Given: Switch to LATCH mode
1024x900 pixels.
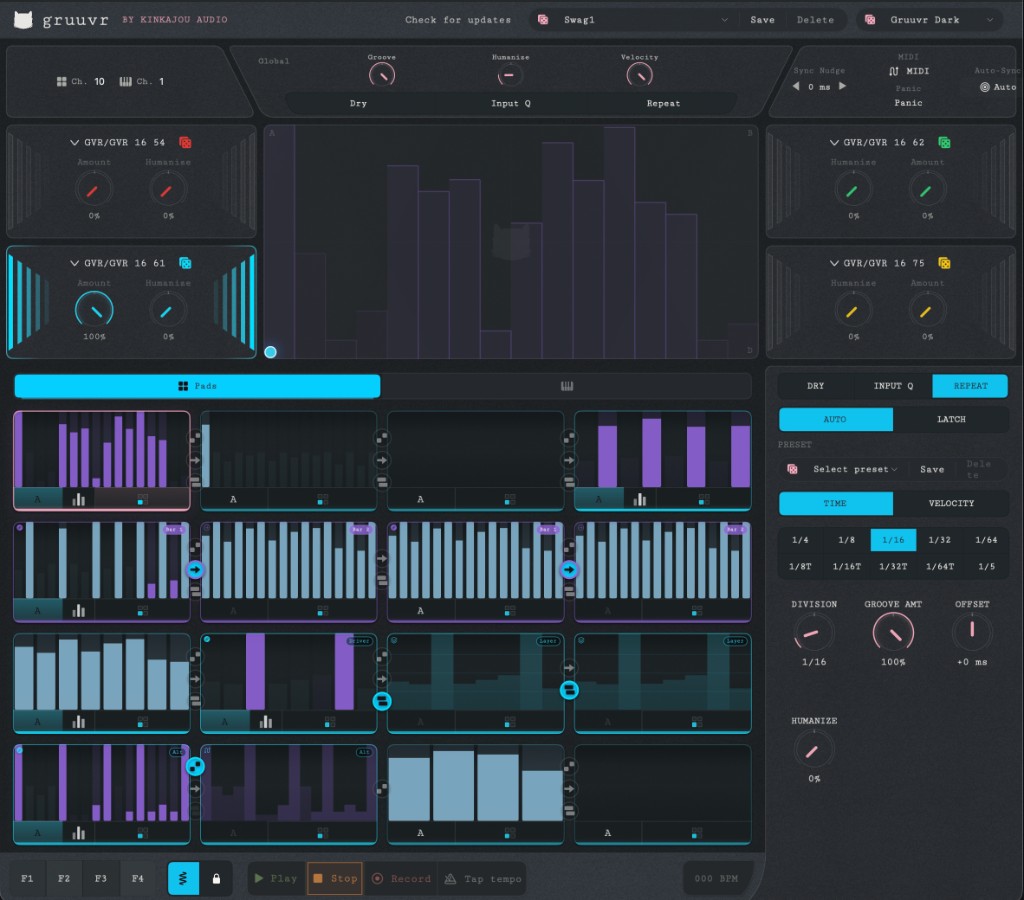Looking at the screenshot, I should pos(951,419).
